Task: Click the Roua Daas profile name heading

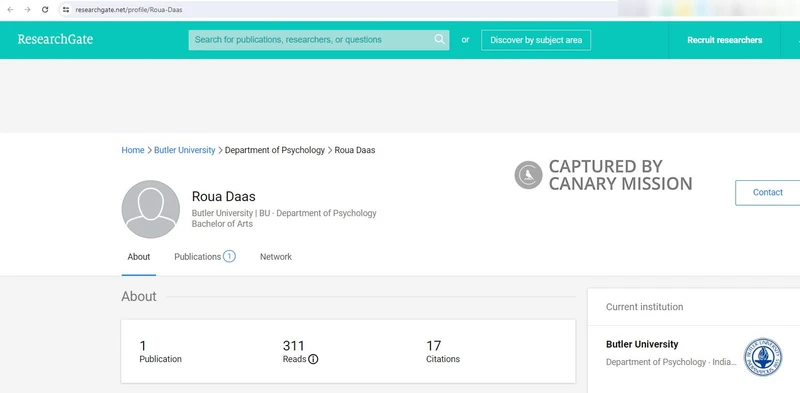Action: pyautogui.click(x=223, y=196)
